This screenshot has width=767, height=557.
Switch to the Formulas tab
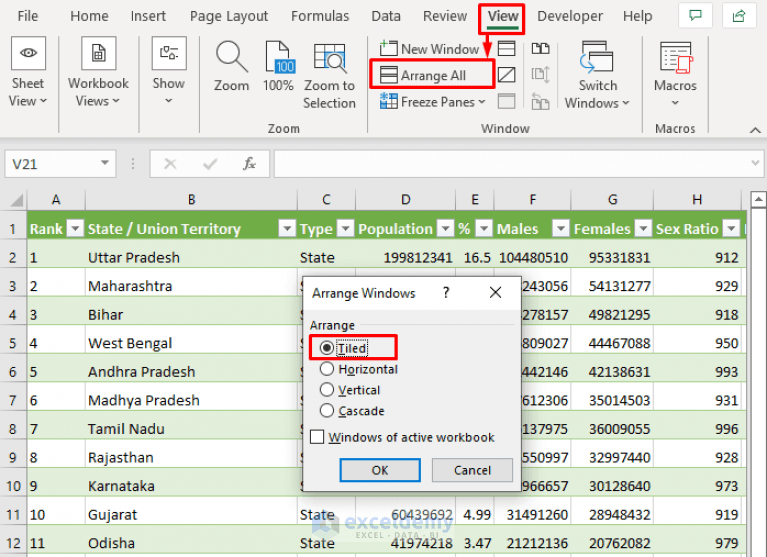(320, 16)
